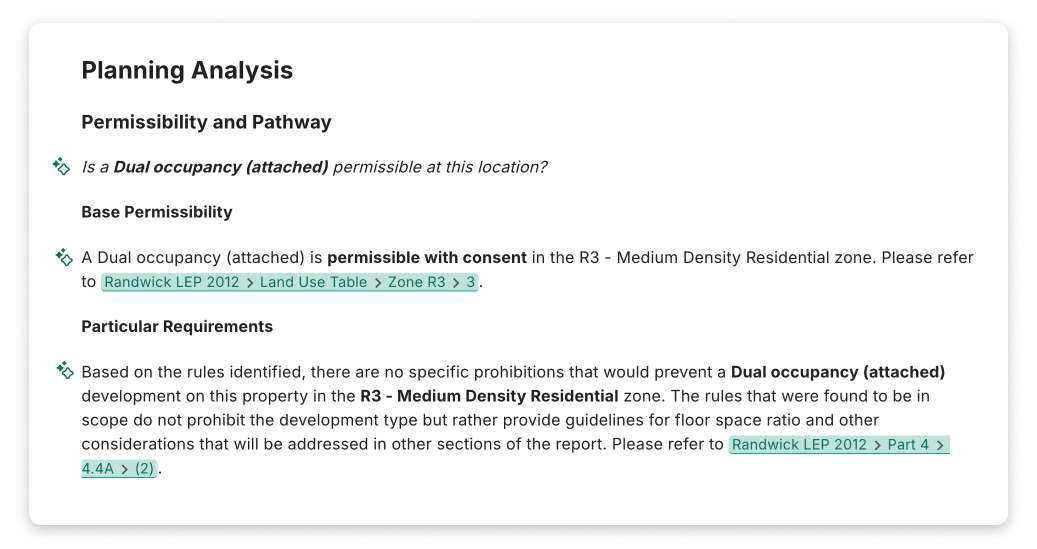Viewport: 1037px width, 549px height.
Task: Click Randwick LEP 2012 in the Land Use Table citation
Action: point(172,282)
